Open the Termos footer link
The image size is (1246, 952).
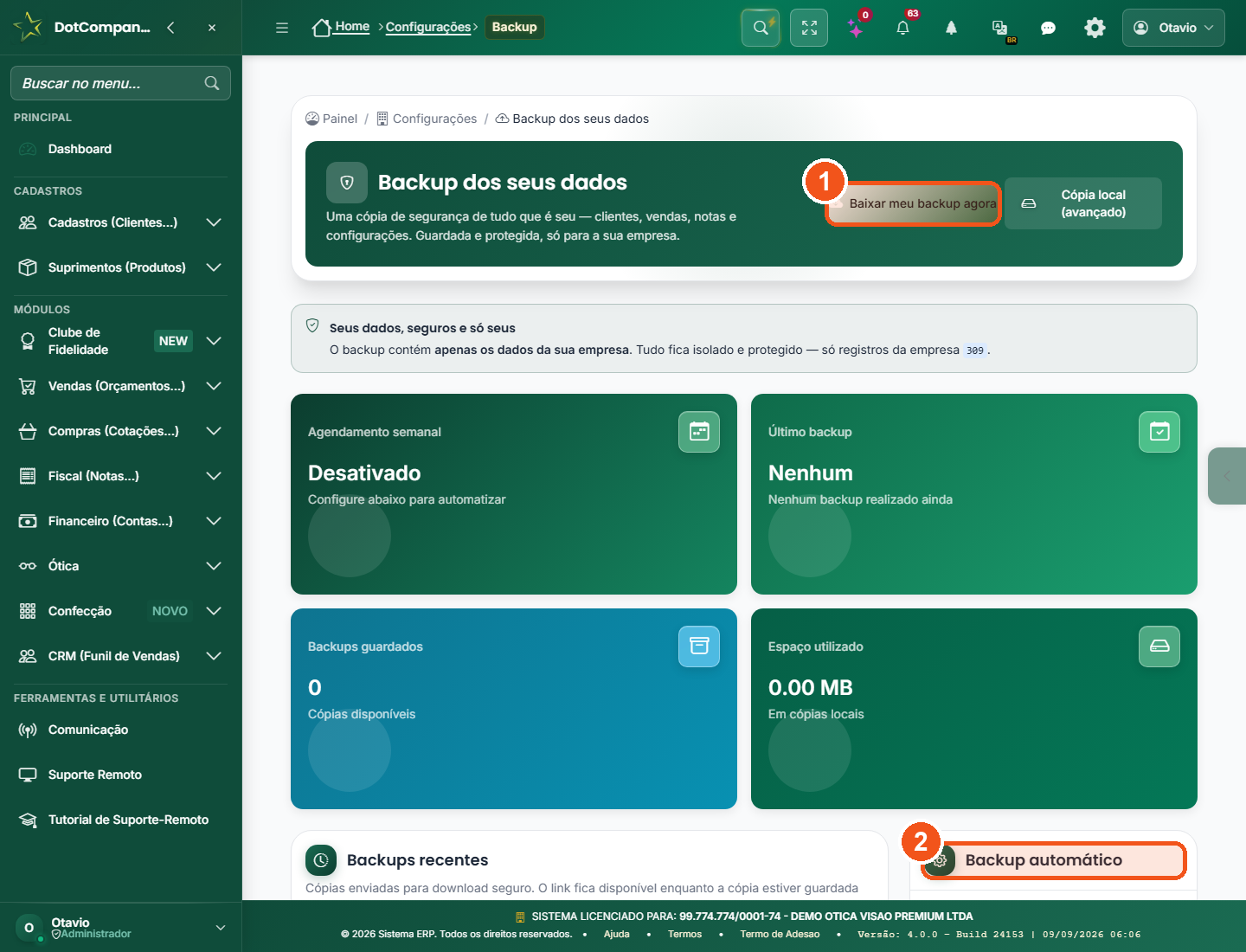point(684,934)
